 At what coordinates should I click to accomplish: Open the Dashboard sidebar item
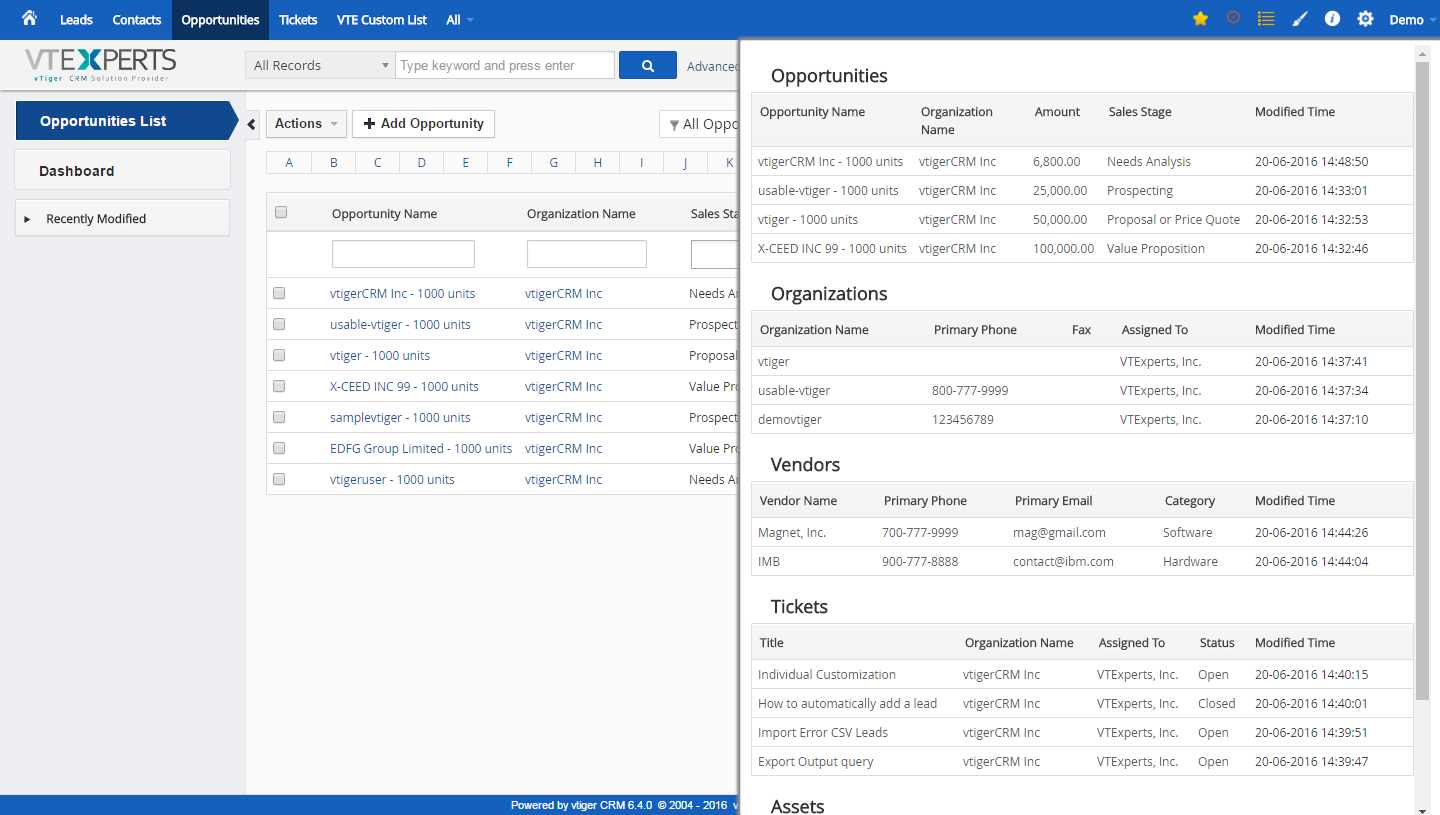(122, 170)
